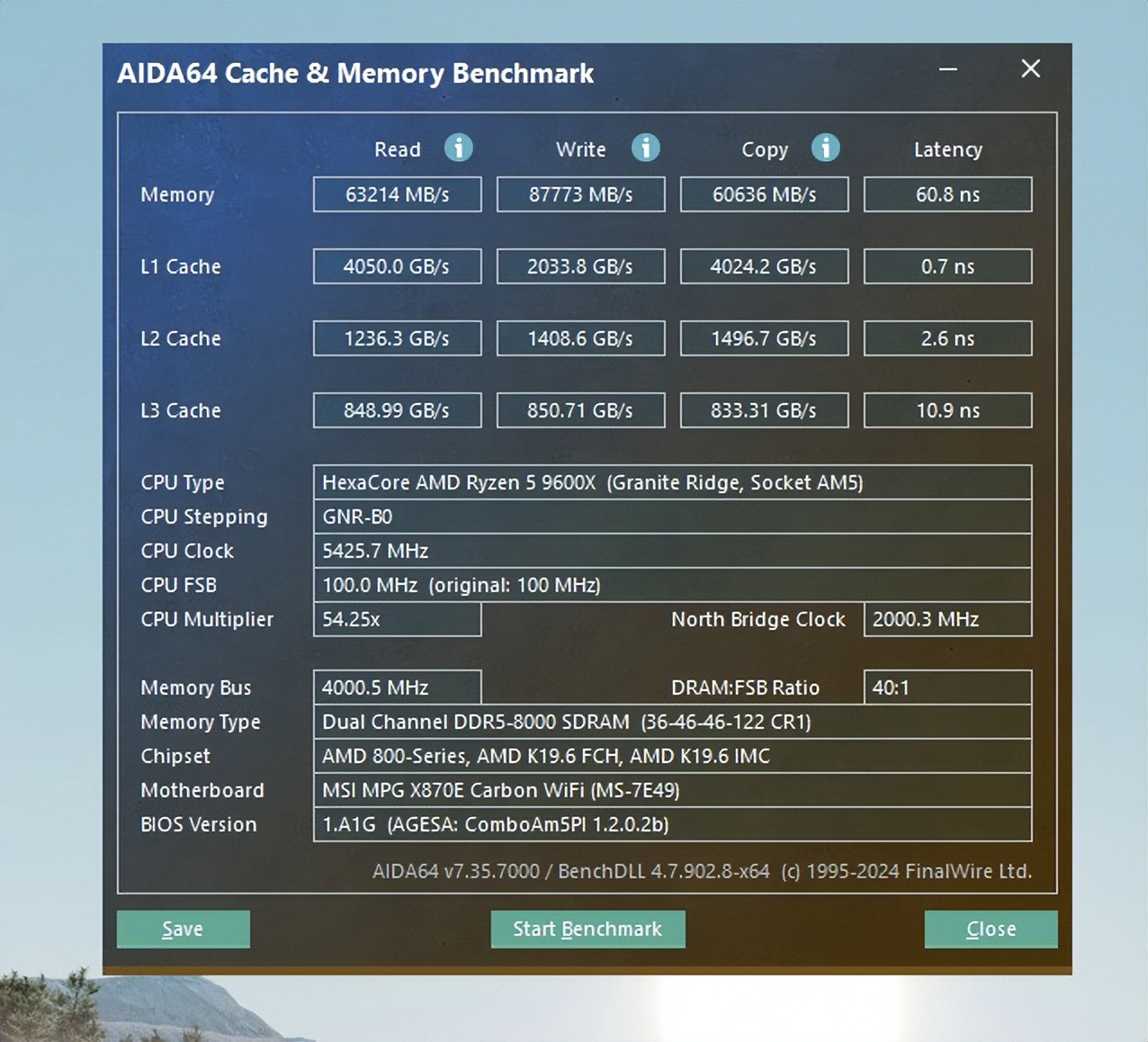
Task: Click the L1 Cache read value 4050.0 GB/s
Action: tap(398, 266)
